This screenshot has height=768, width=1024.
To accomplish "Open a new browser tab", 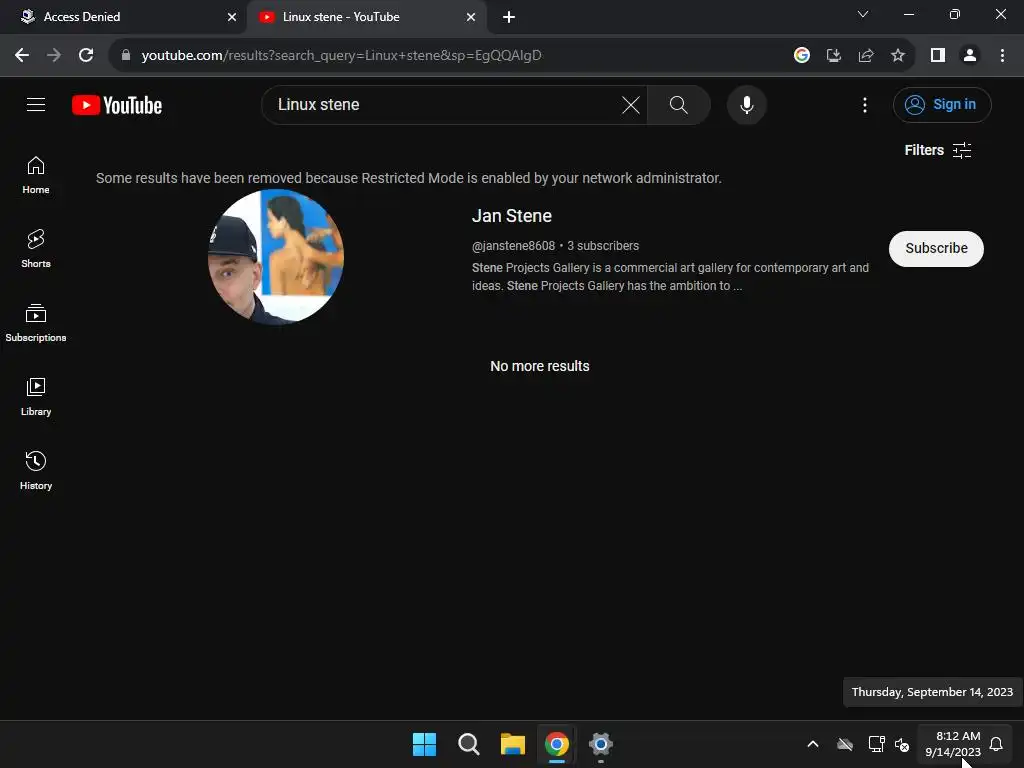I will [509, 17].
